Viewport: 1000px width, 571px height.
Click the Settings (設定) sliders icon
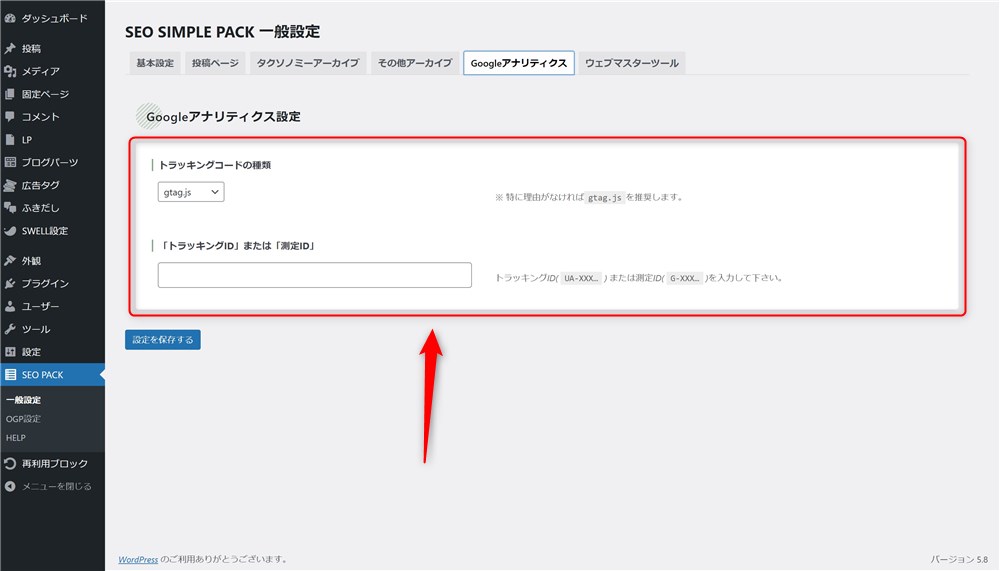(10, 352)
